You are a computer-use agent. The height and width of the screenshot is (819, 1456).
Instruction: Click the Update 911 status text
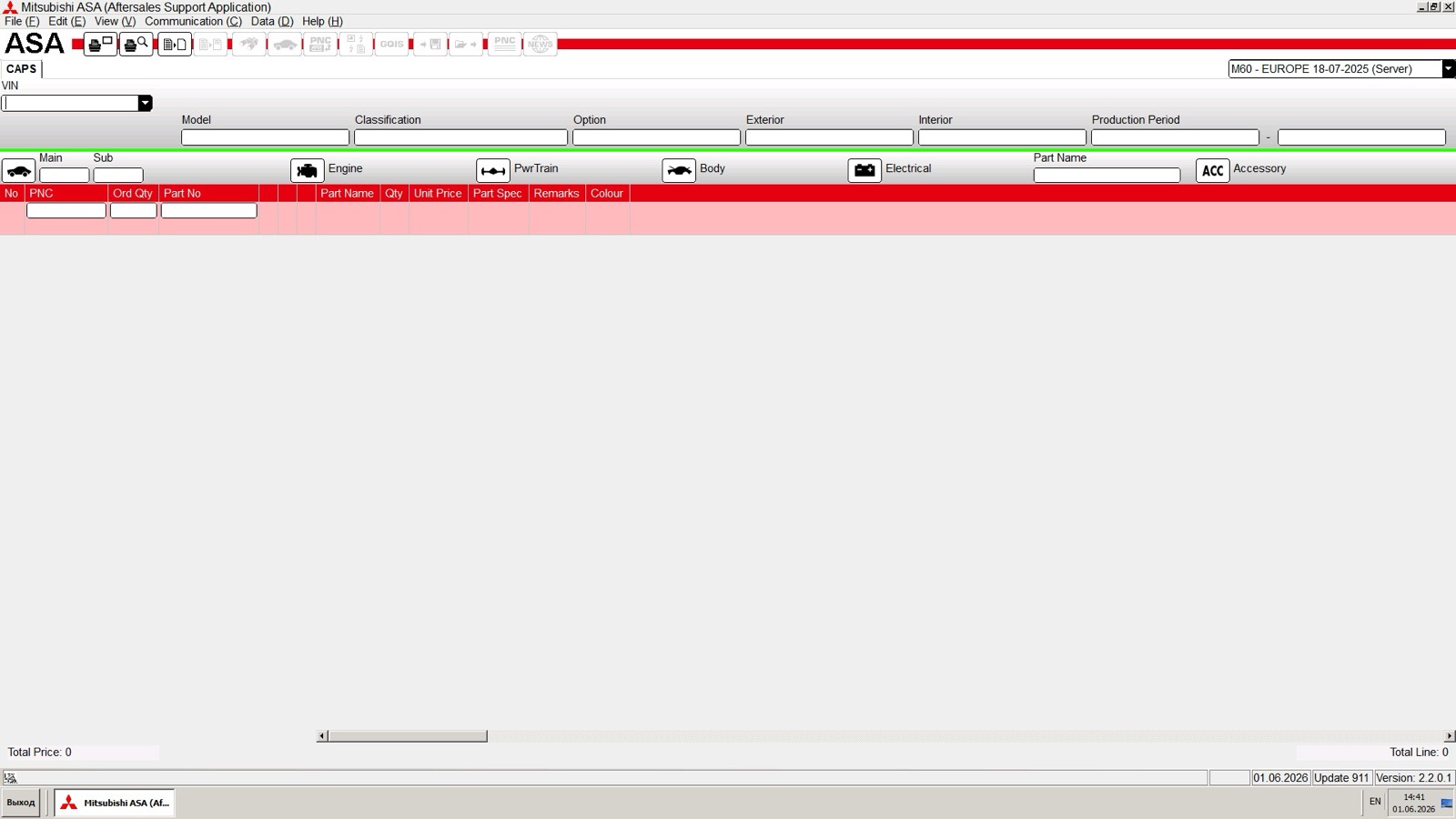(1341, 778)
